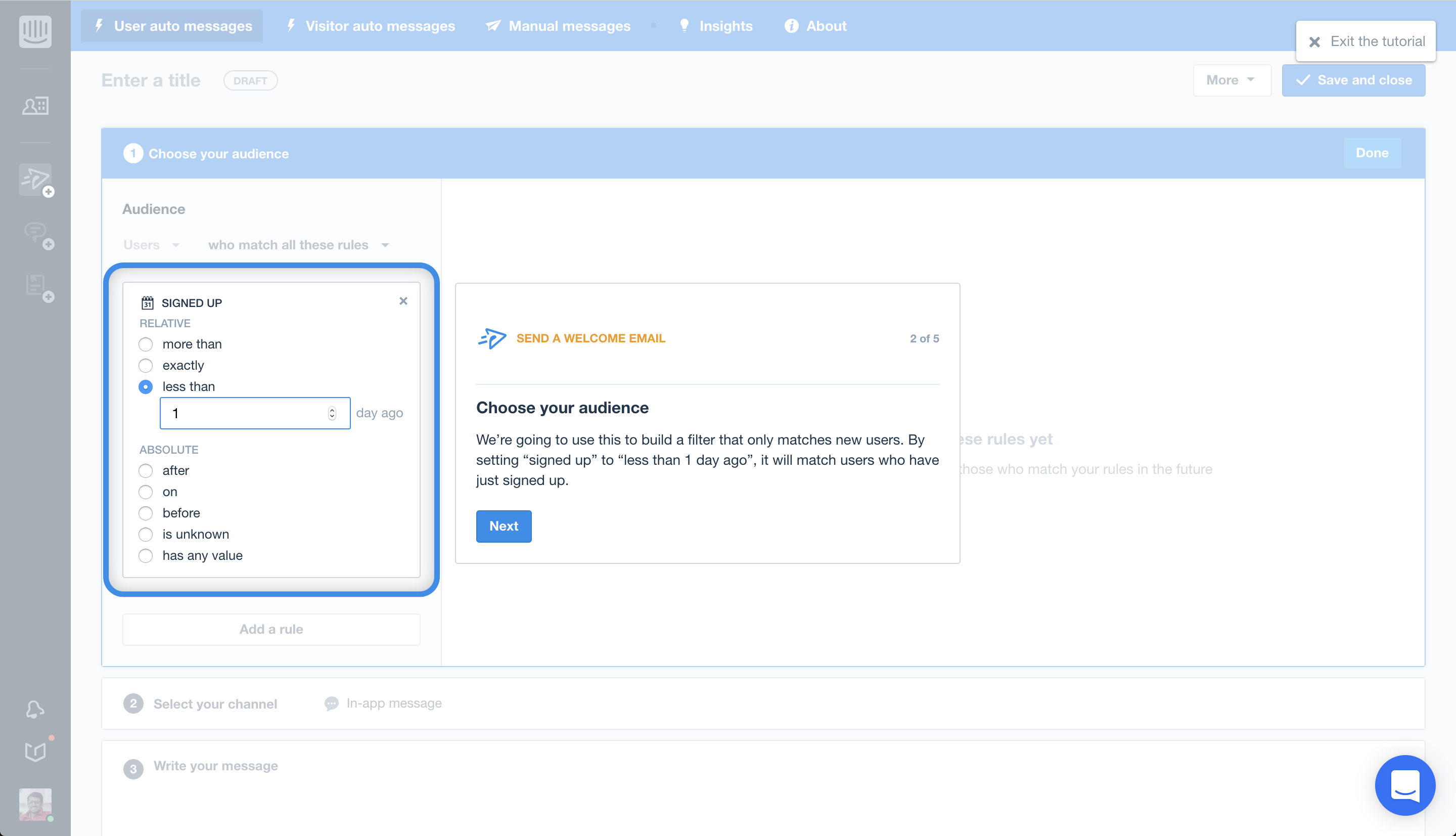Select the 'on' radio option

(x=146, y=492)
